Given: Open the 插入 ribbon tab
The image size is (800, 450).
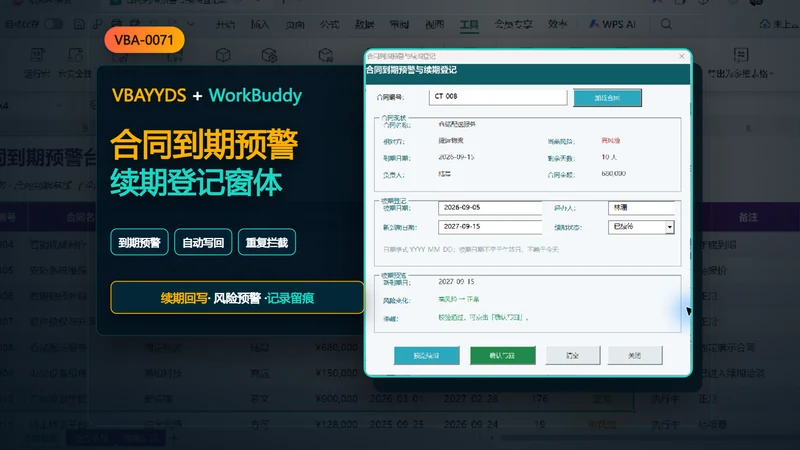Looking at the screenshot, I should (260, 24).
